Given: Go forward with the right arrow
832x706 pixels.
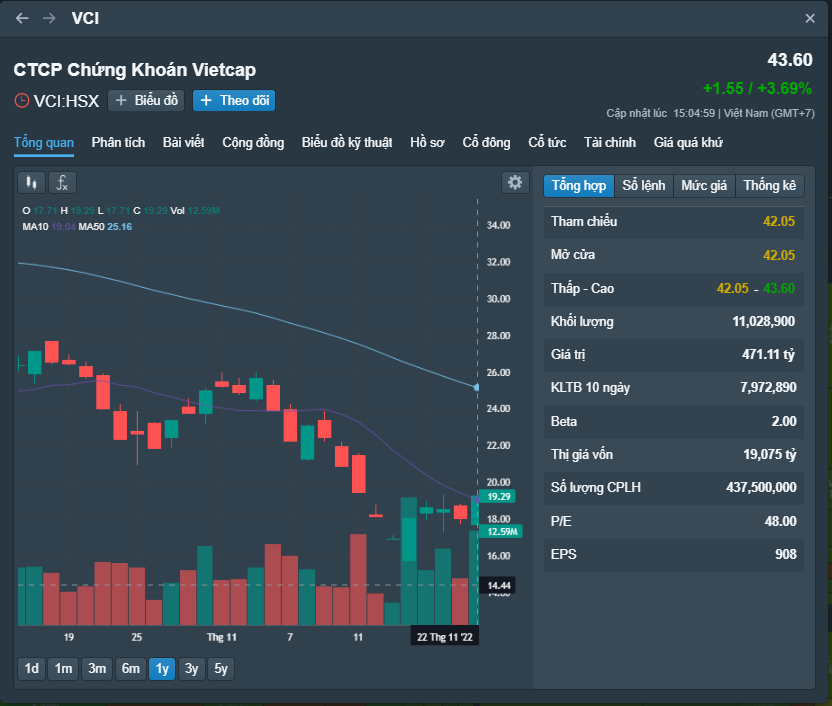Looking at the screenshot, I should 49,18.
